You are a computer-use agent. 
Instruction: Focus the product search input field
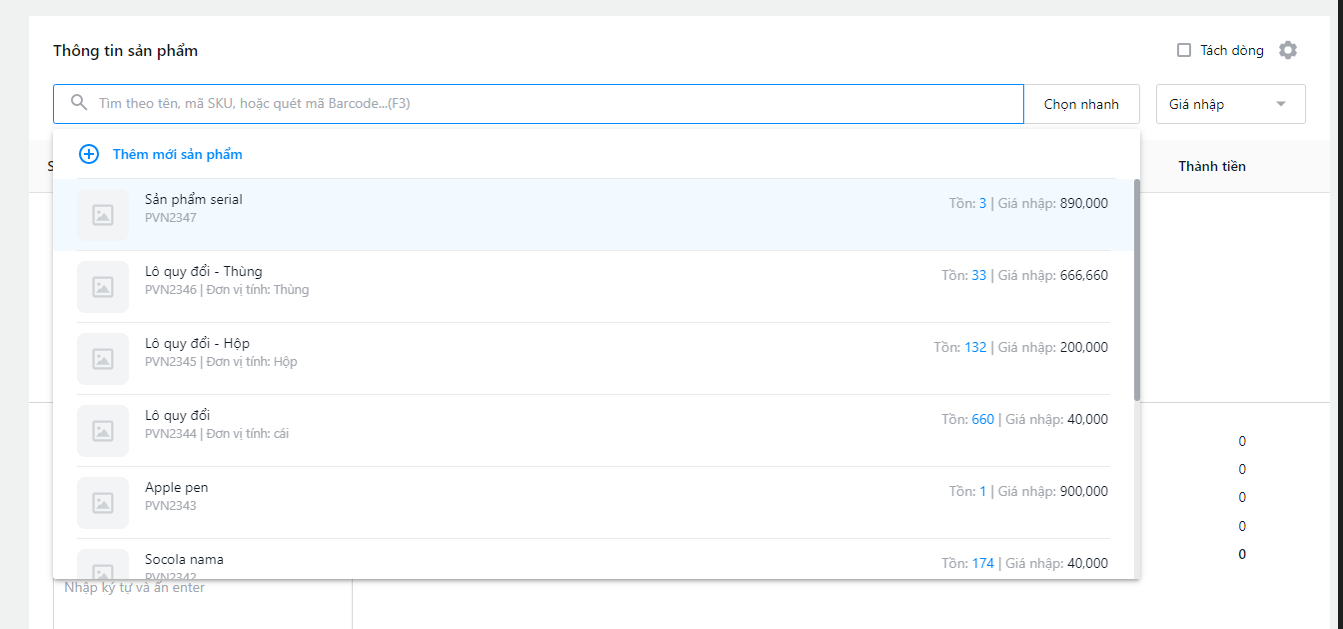538,104
